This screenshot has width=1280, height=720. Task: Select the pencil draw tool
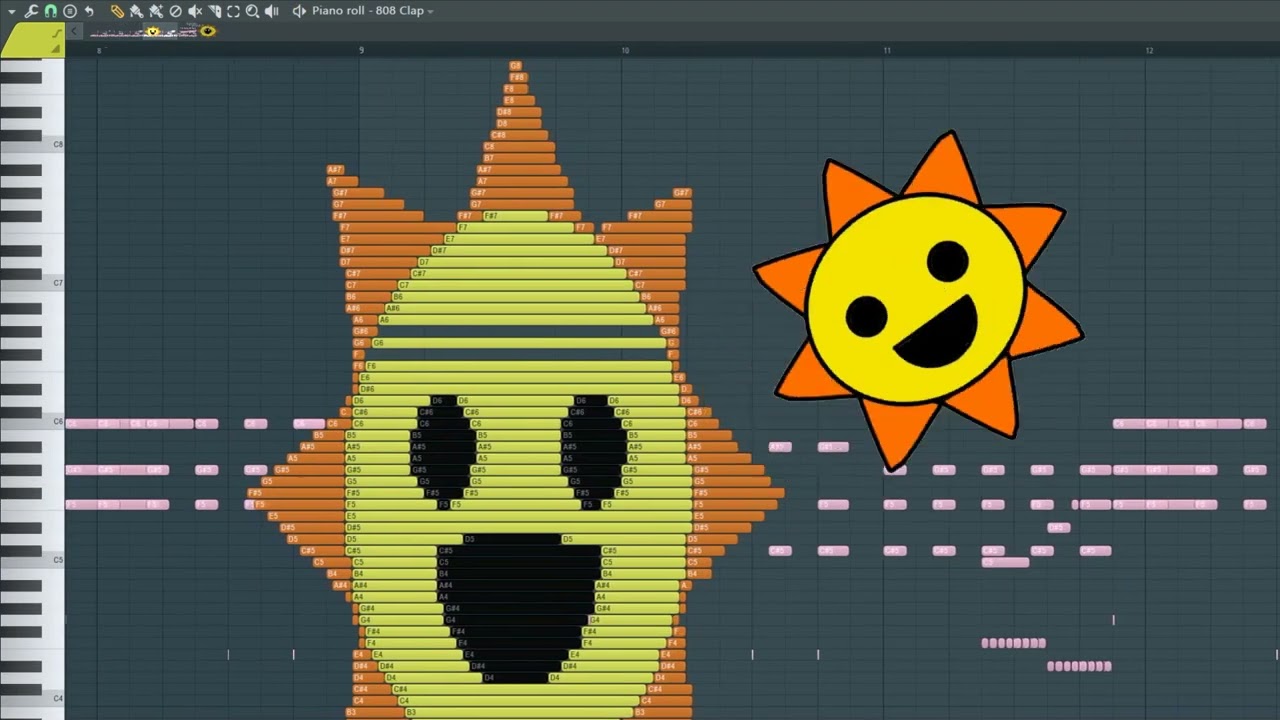[117, 11]
